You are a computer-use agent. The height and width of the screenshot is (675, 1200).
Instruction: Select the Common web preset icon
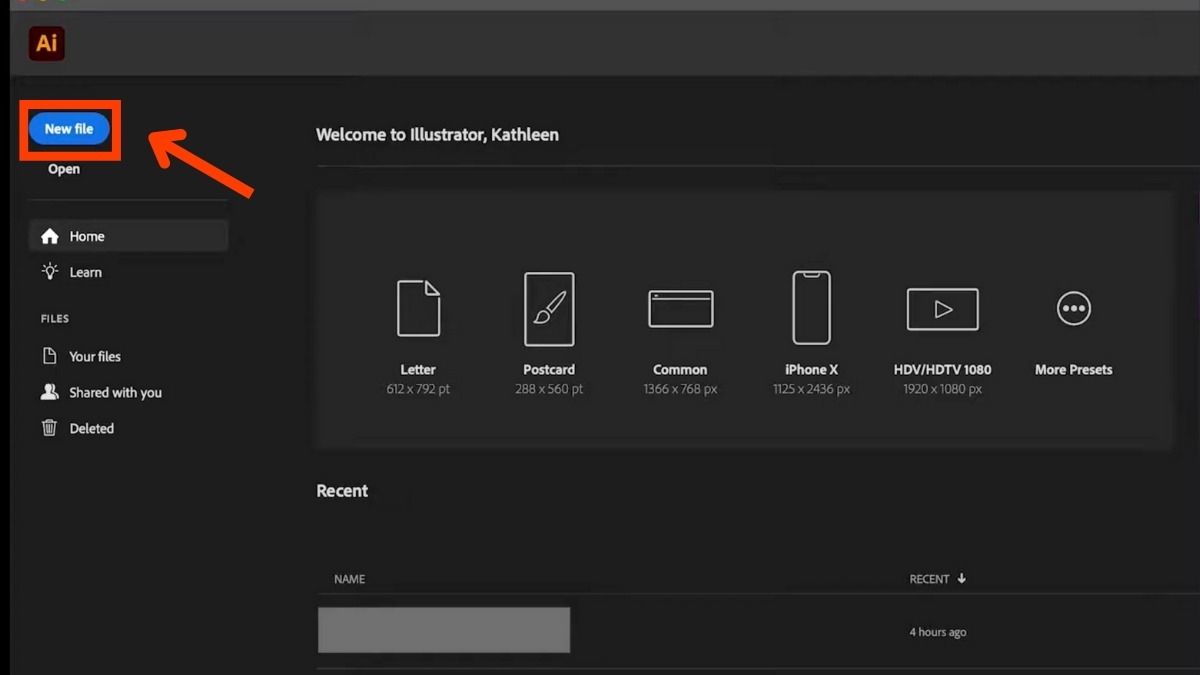[x=680, y=309]
